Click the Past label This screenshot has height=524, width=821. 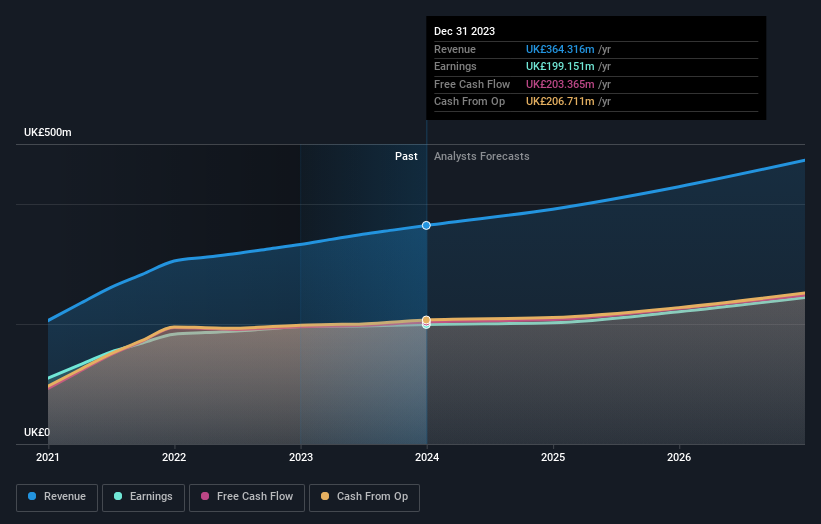coord(406,157)
